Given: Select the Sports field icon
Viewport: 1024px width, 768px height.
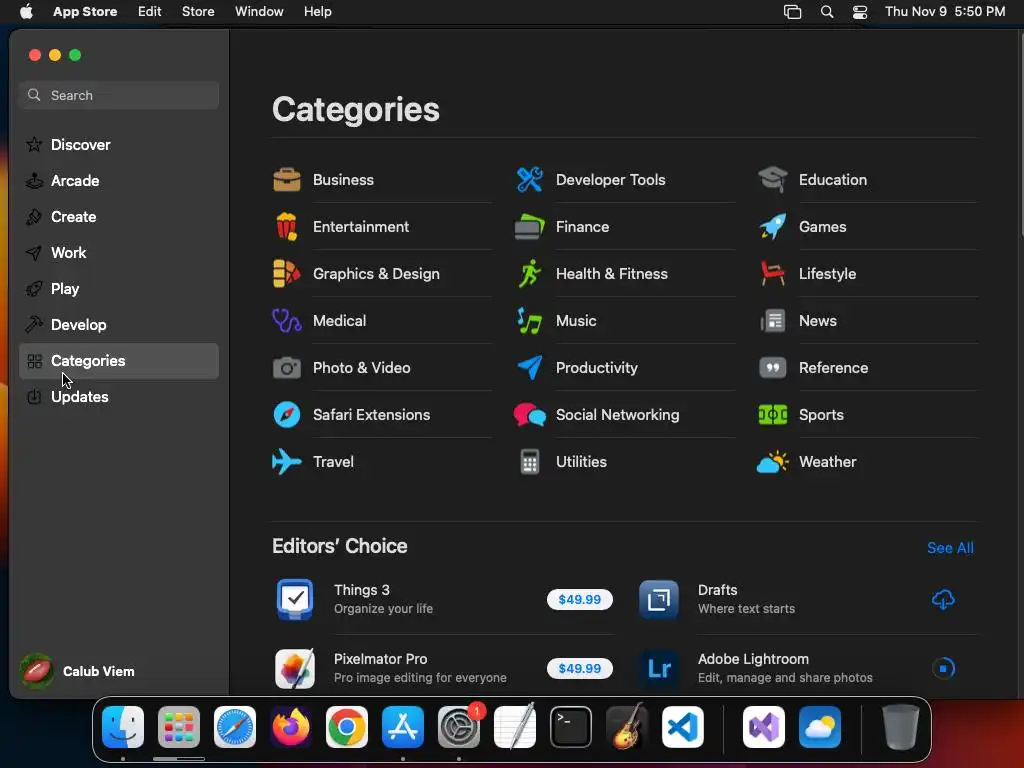Looking at the screenshot, I should [x=773, y=415].
